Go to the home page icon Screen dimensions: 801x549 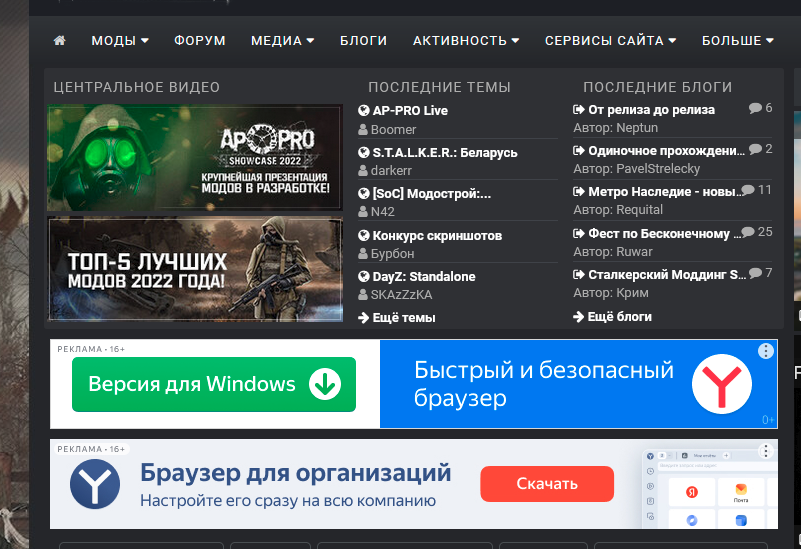click(x=59, y=40)
